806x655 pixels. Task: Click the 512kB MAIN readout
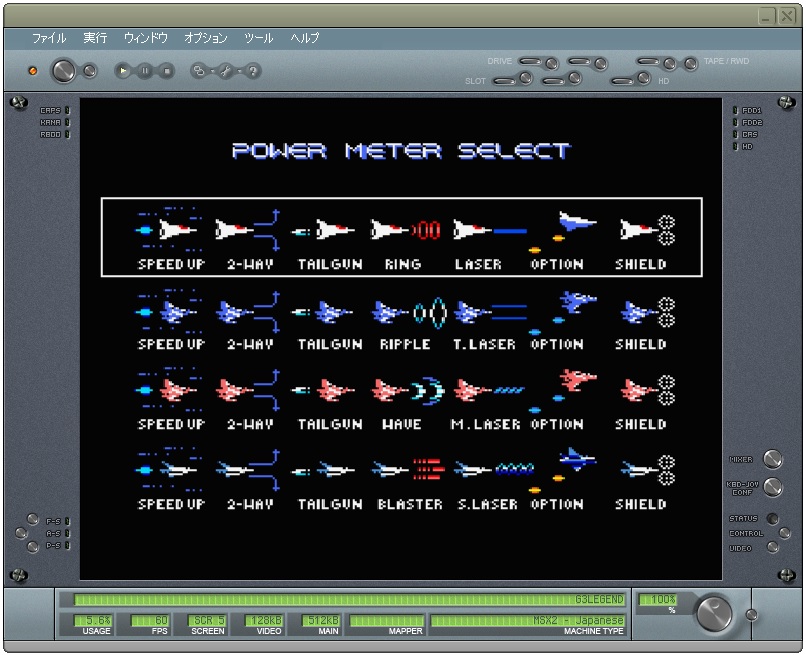320,621
